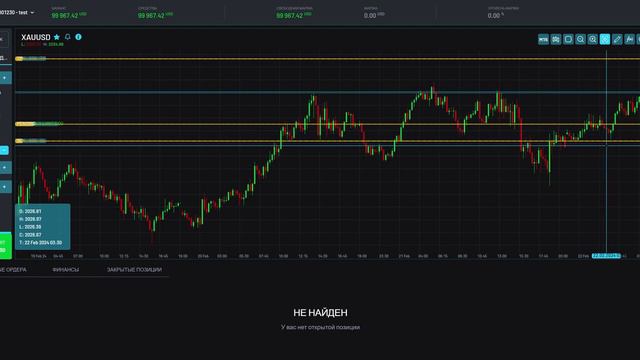Image resolution: width=640 pixels, height=360 pixels.
Task: Click the bright cyan minus button in sidebar
Action: pyautogui.click(x=4, y=151)
